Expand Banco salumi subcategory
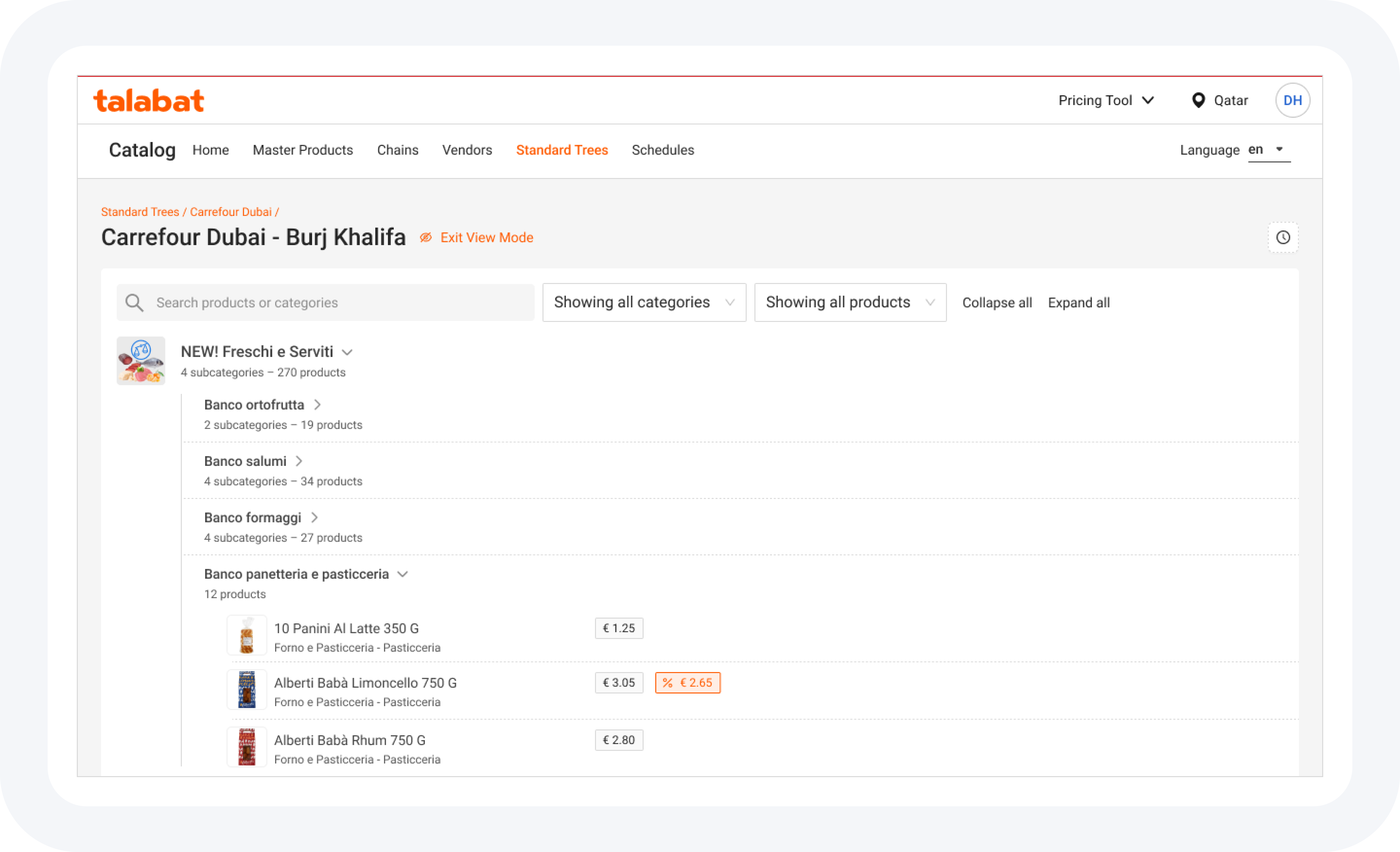 click(x=299, y=461)
